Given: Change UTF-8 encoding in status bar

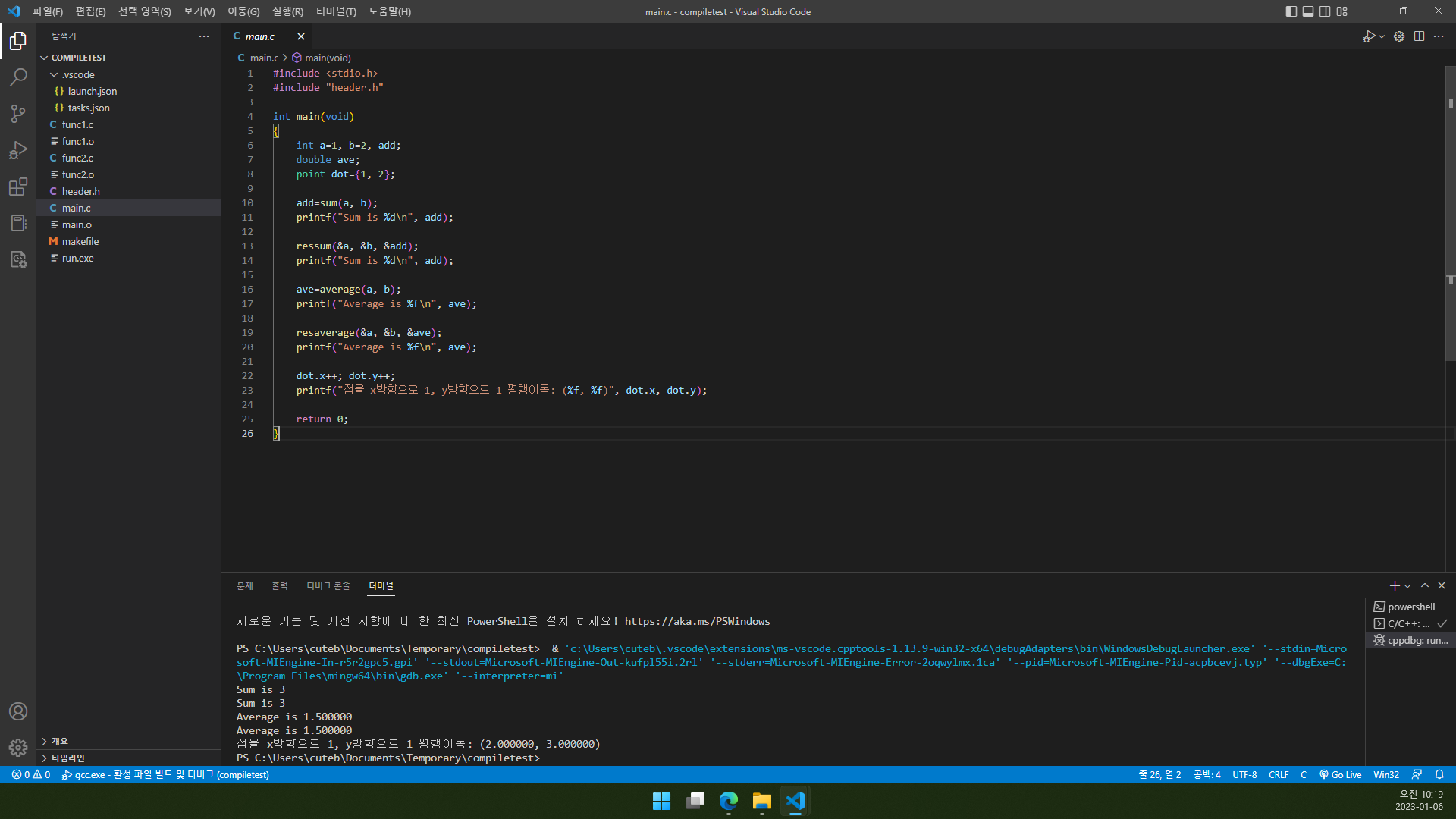Looking at the screenshot, I should tap(1244, 775).
